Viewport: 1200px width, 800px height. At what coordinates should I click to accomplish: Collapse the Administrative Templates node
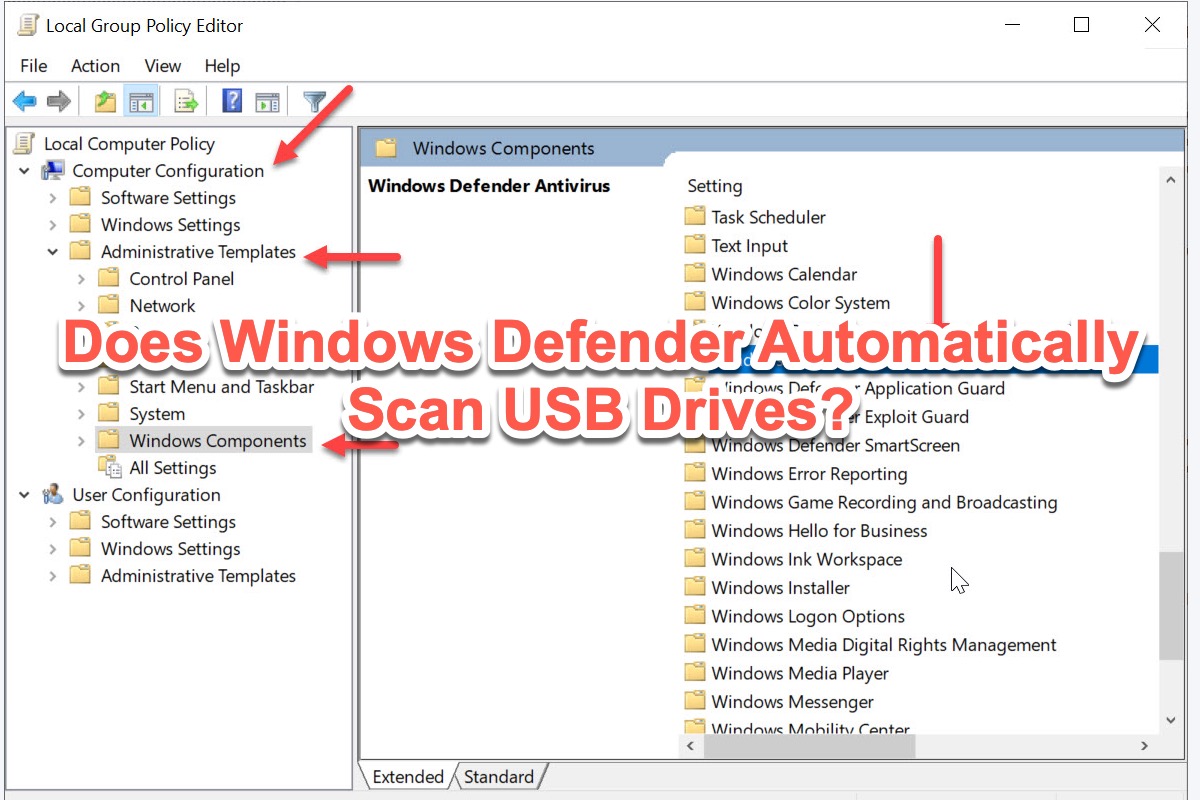(x=53, y=252)
